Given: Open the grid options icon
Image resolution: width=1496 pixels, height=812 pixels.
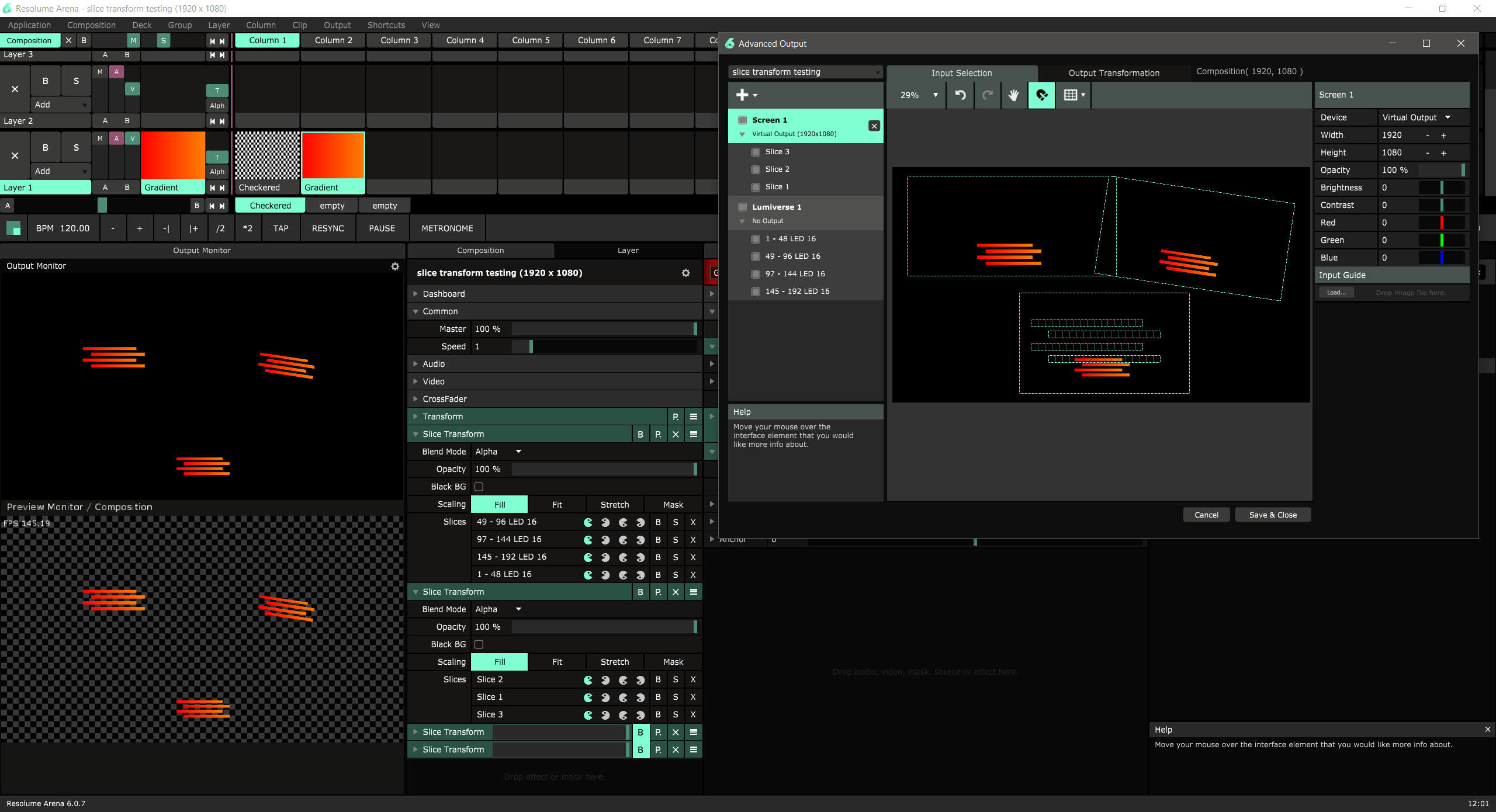Looking at the screenshot, I should (x=1074, y=95).
